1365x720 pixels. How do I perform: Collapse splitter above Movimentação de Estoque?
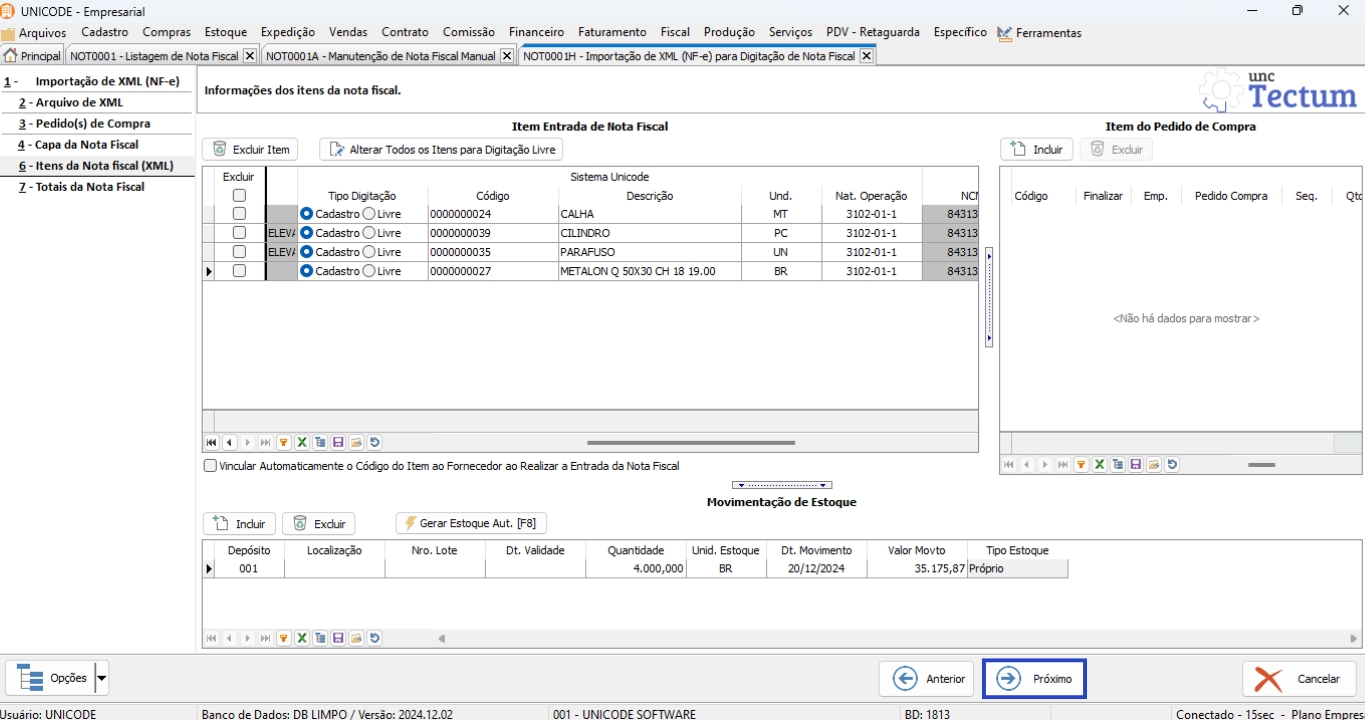782,485
